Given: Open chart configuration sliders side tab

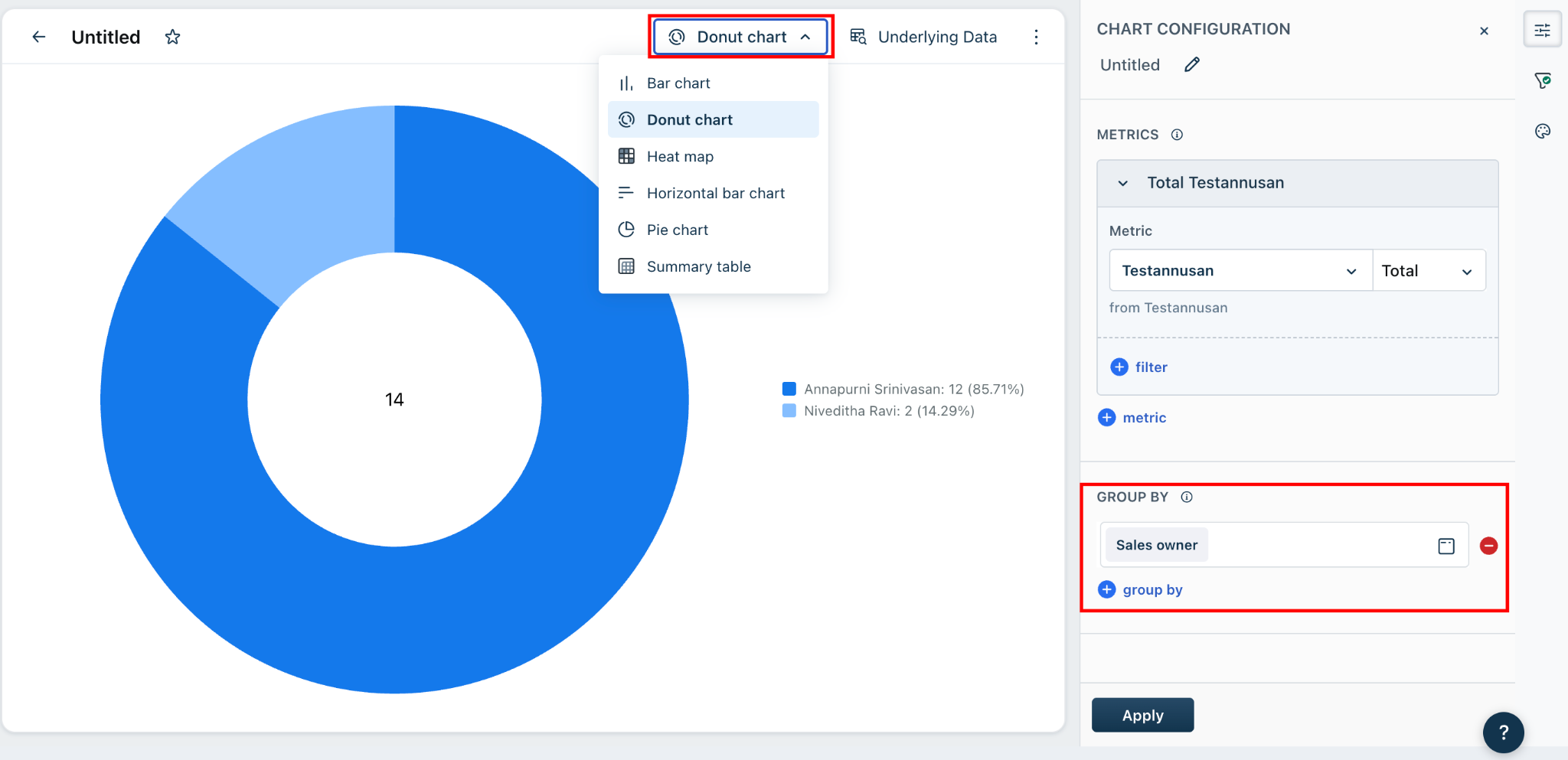Looking at the screenshot, I should pos(1542,31).
